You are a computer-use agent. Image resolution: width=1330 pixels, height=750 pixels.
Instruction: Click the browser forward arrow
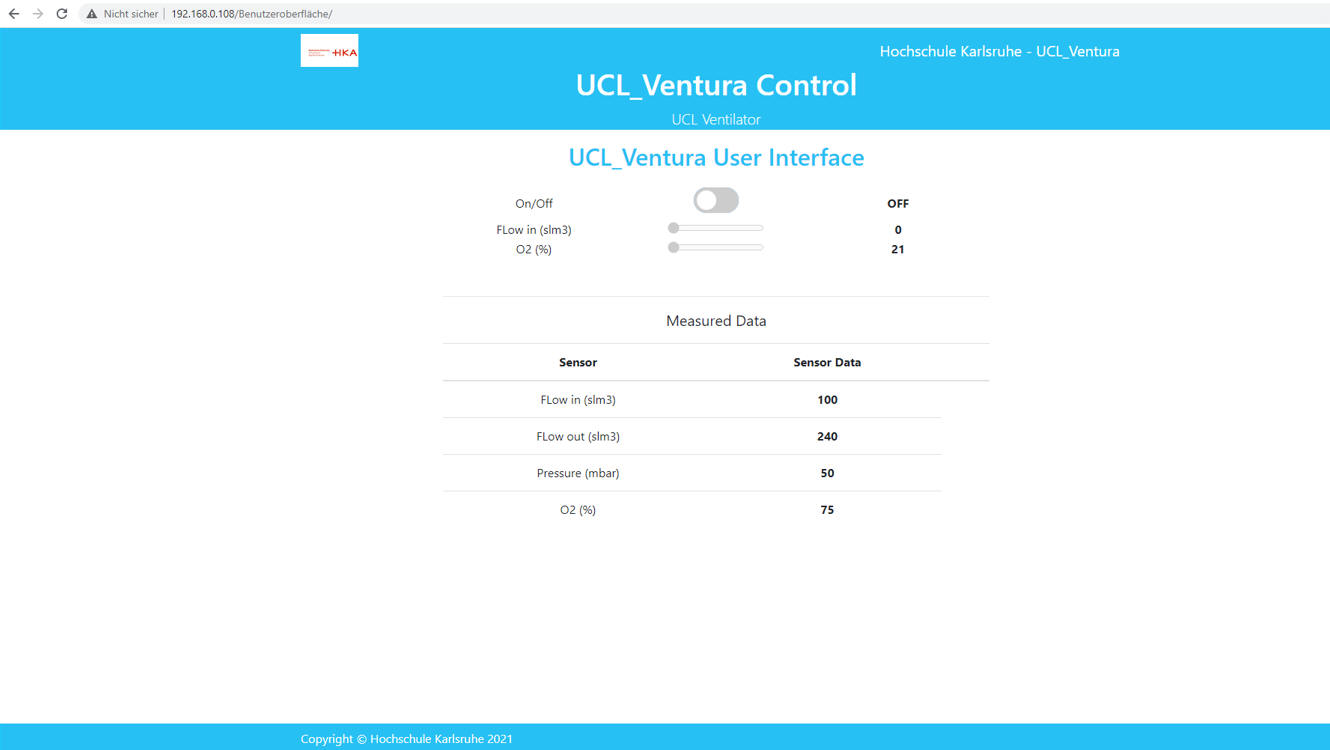click(38, 14)
